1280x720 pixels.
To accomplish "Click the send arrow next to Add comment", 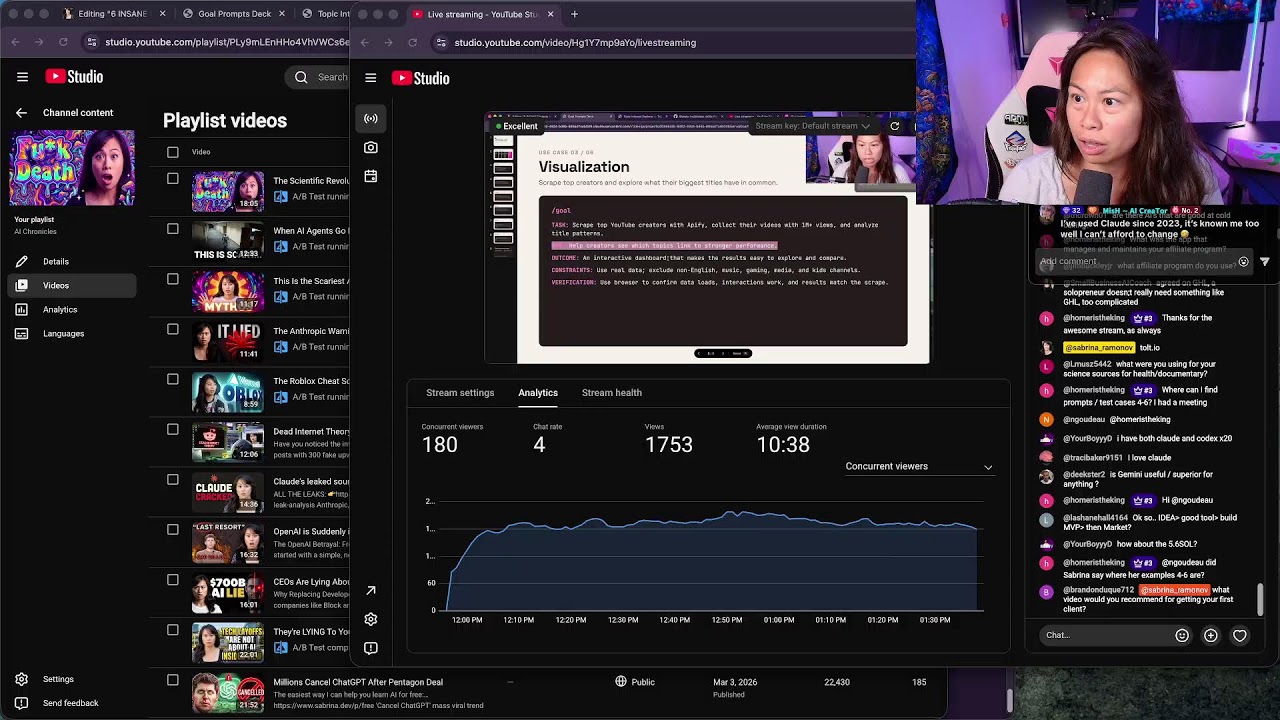I will coord(1265,262).
